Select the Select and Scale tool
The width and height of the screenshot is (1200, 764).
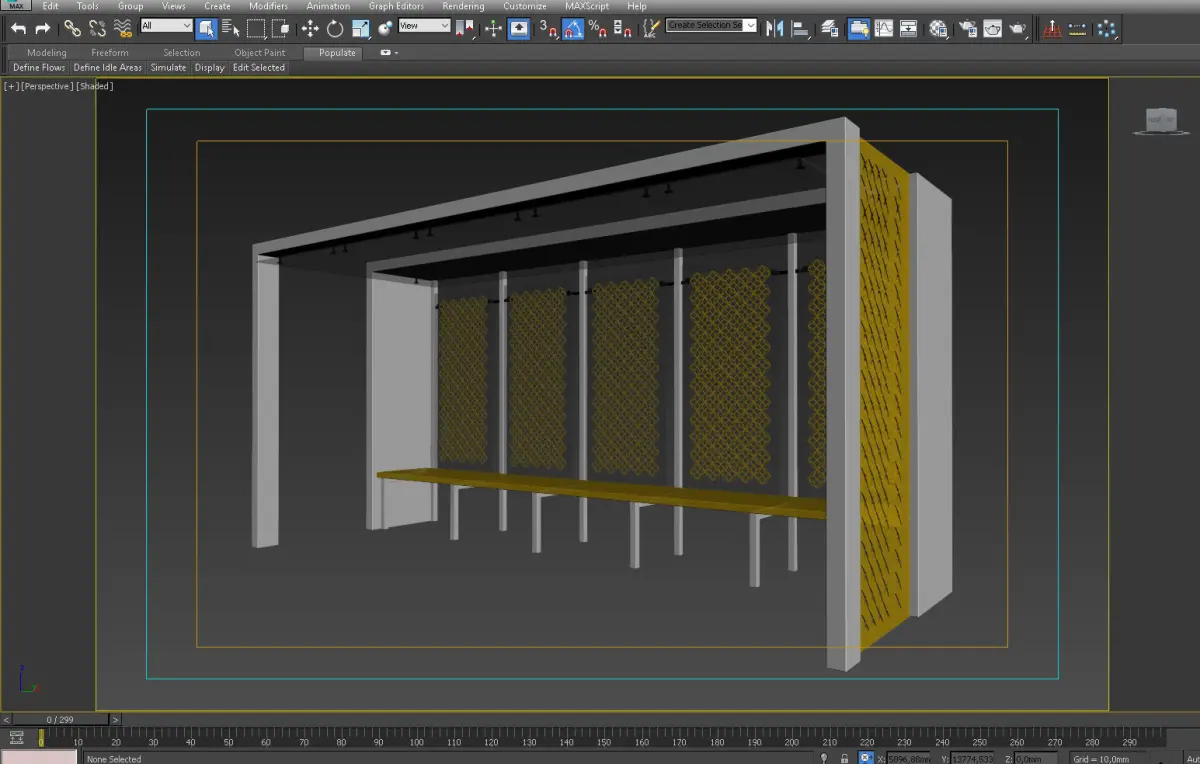tap(361, 29)
